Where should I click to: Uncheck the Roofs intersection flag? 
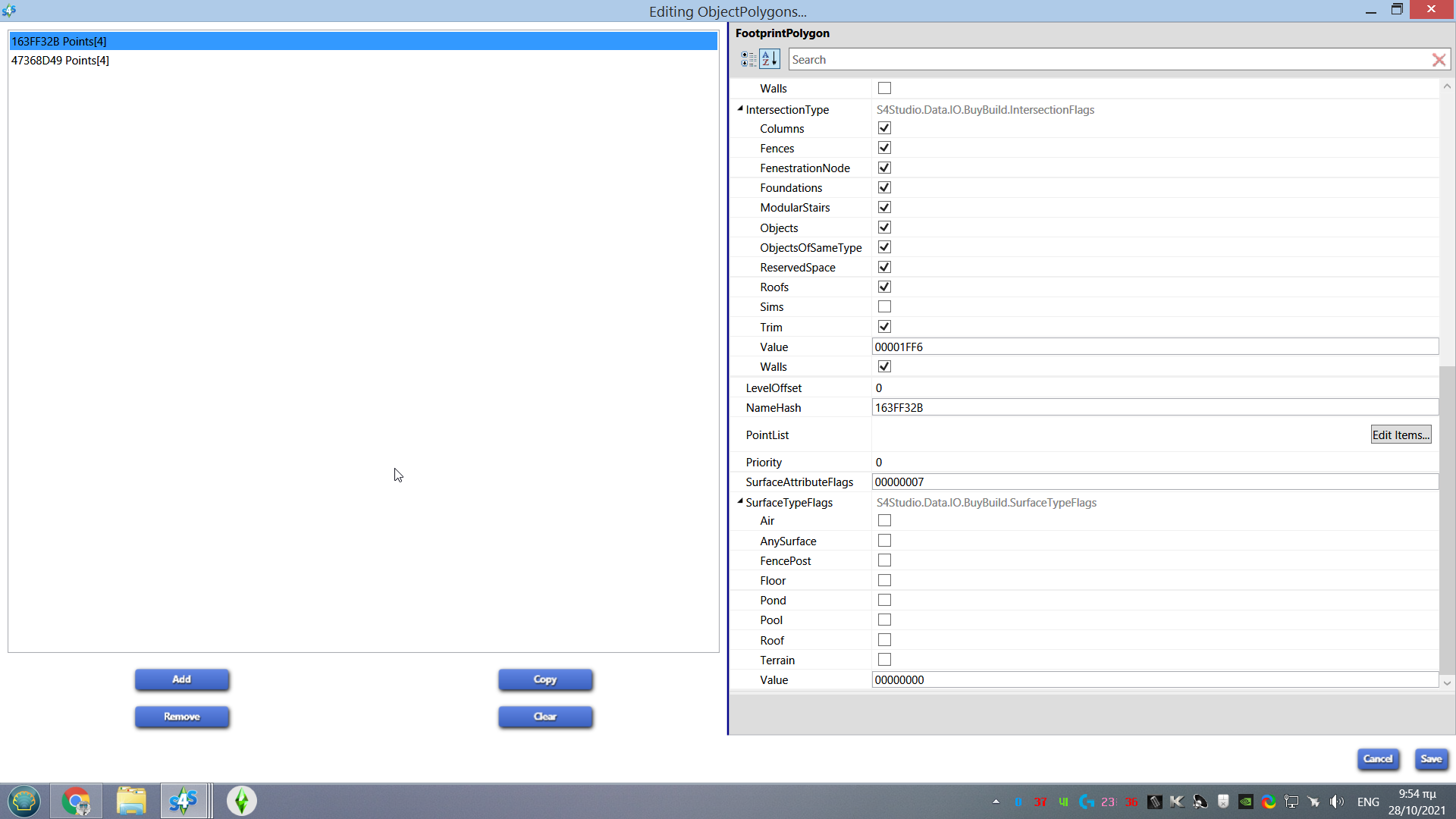pyautogui.click(x=884, y=287)
